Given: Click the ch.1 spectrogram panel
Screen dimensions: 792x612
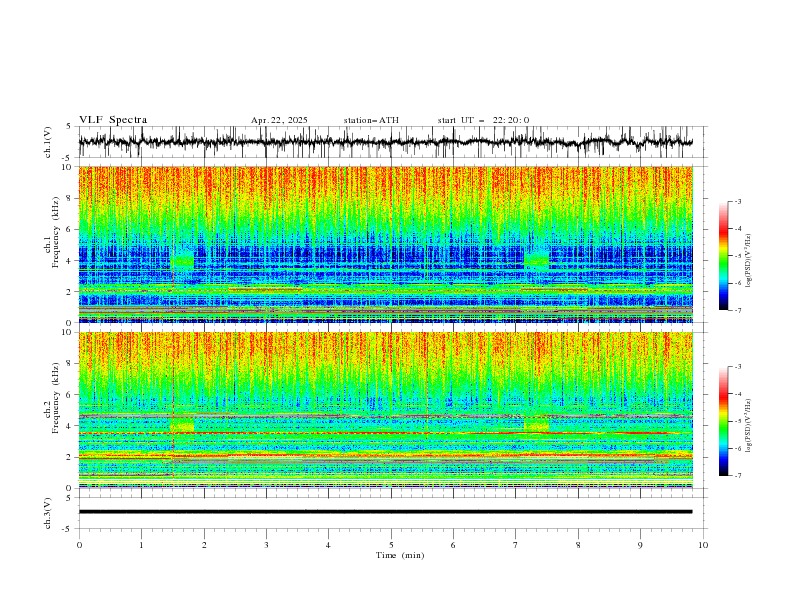Looking at the screenshot, I should [x=386, y=244].
